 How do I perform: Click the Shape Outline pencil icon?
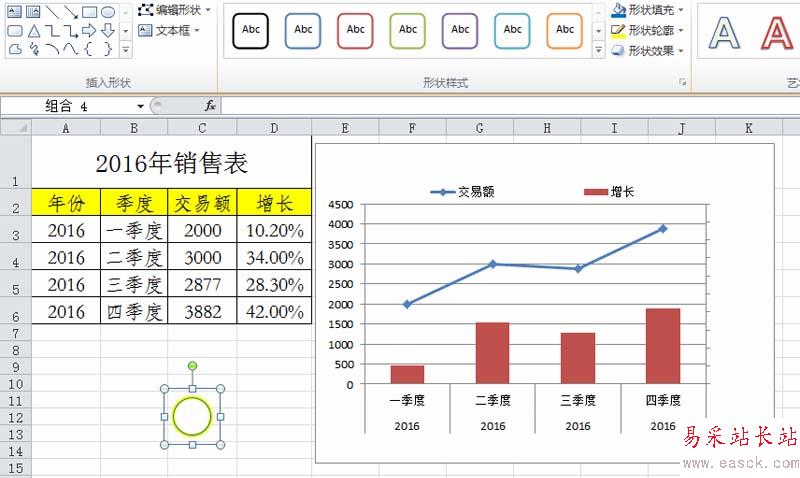(x=618, y=31)
